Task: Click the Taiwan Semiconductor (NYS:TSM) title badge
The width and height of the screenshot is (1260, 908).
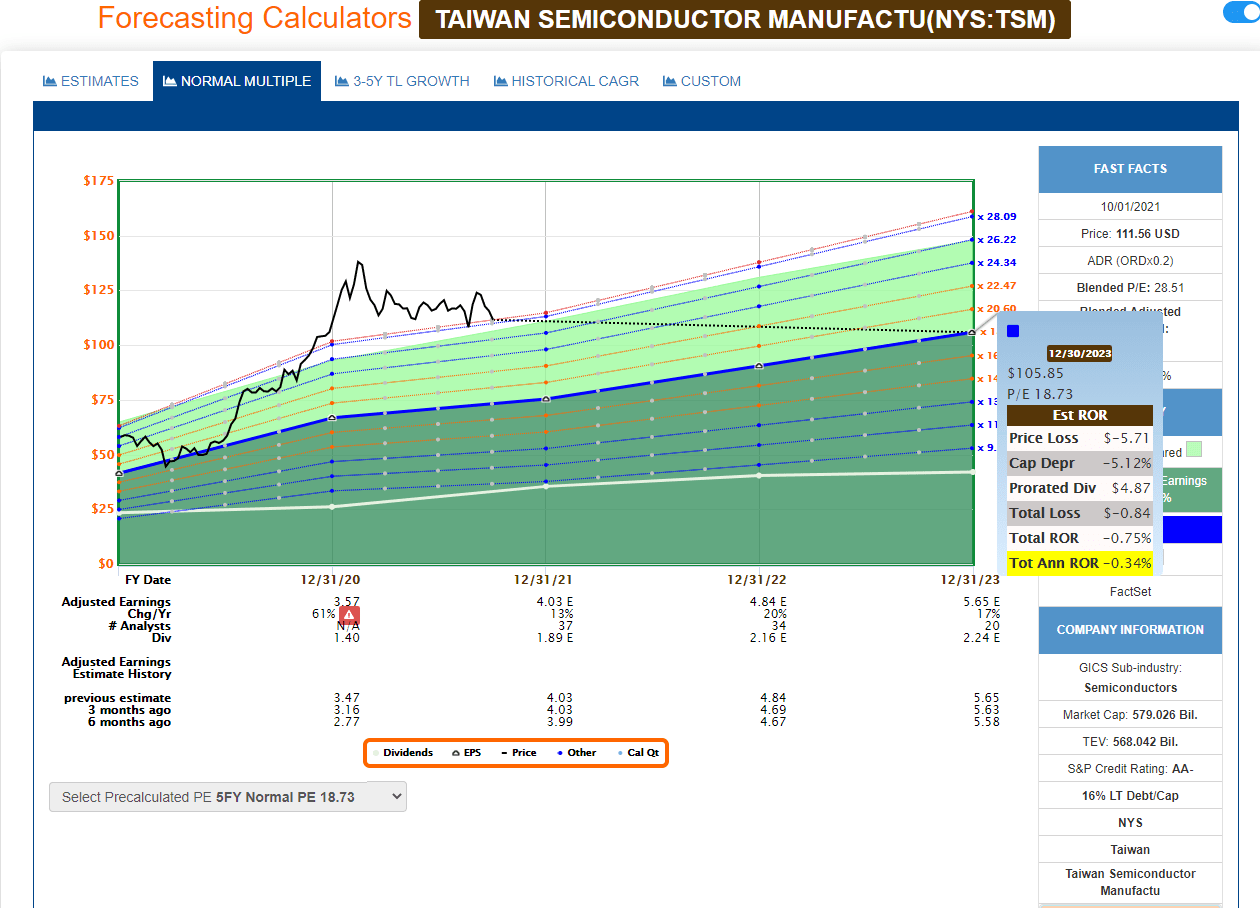Action: (x=745, y=19)
